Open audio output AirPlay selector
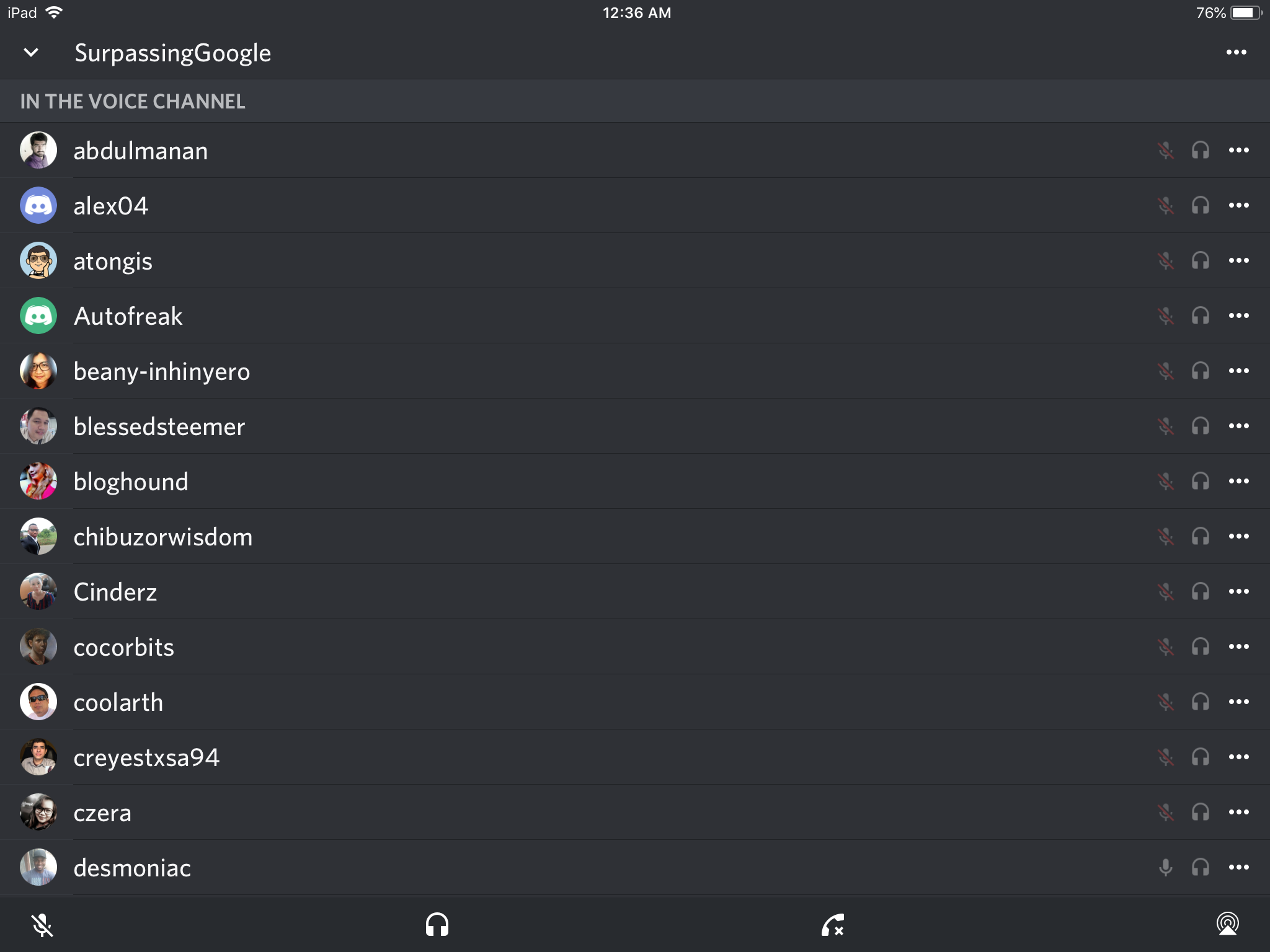The height and width of the screenshot is (952, 1270). 1228,924
